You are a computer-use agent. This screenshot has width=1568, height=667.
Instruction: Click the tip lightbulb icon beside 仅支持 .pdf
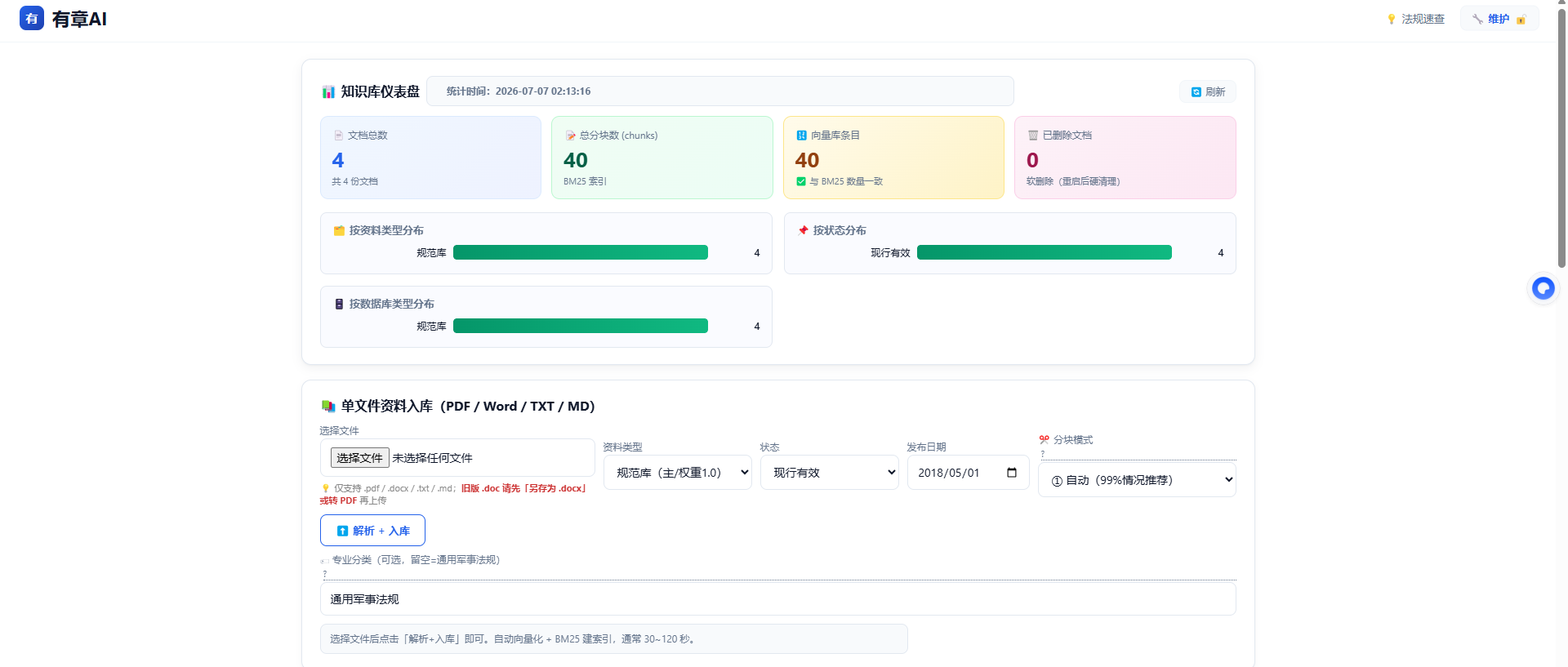tap(325, 488)
